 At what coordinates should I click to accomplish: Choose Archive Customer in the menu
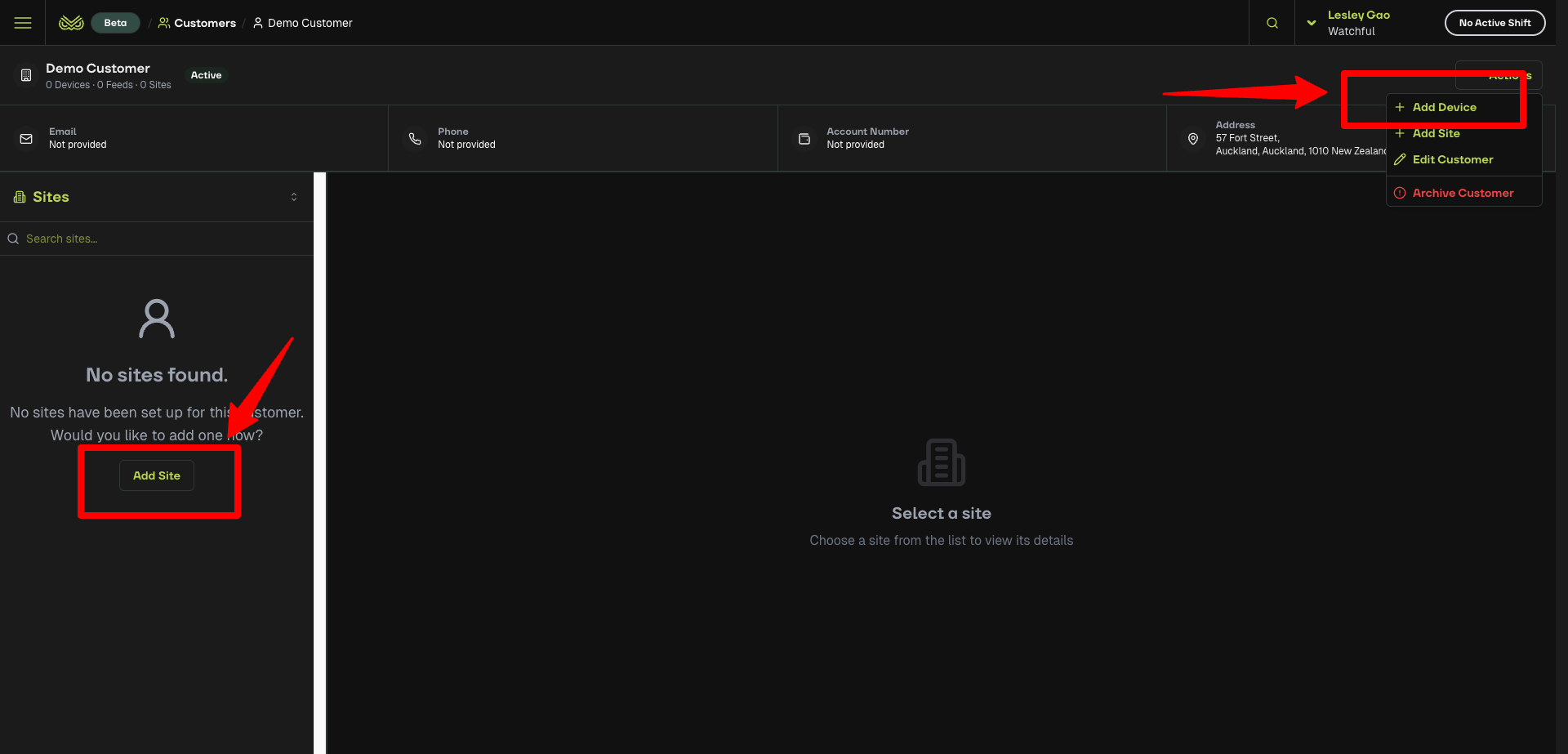pyautogui.click(x=1463, y=193)
